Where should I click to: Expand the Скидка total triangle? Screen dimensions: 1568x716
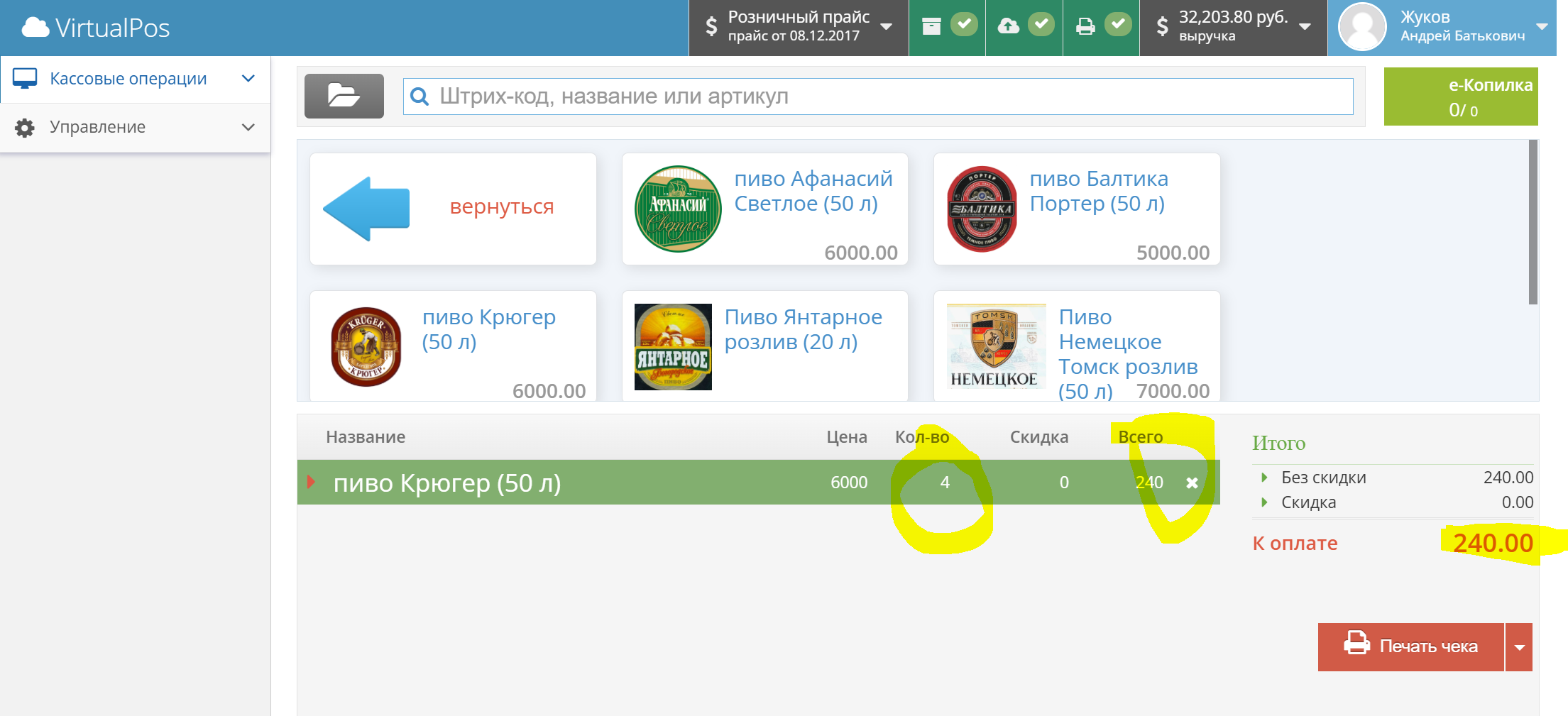1264,502
